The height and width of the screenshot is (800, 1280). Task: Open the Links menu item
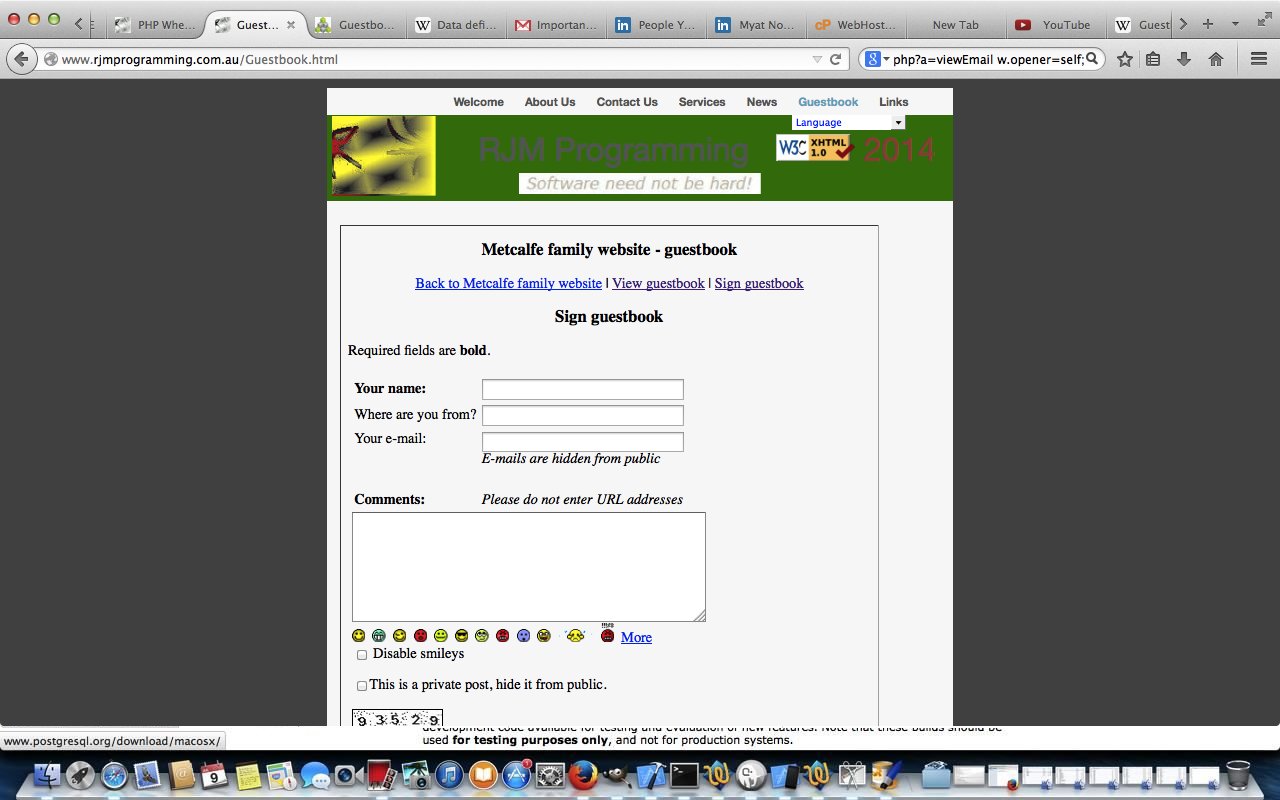pyautogui.click(x=894, y=102)
